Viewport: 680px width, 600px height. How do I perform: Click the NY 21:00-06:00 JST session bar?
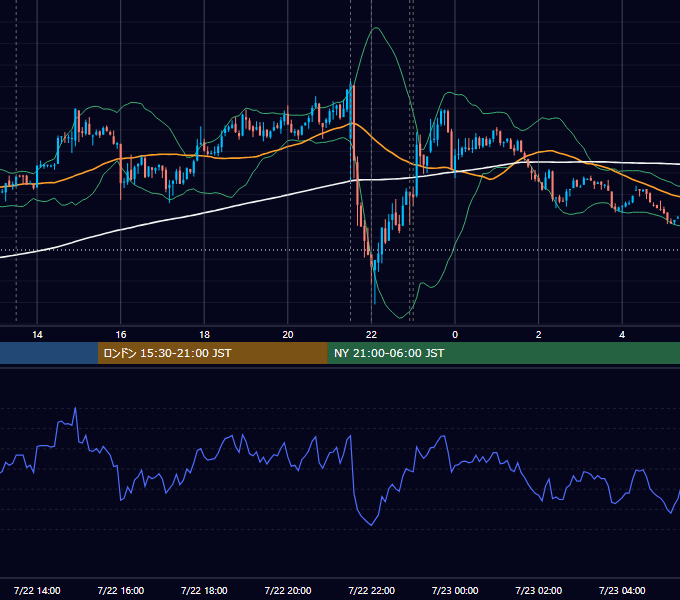point(503,353)
